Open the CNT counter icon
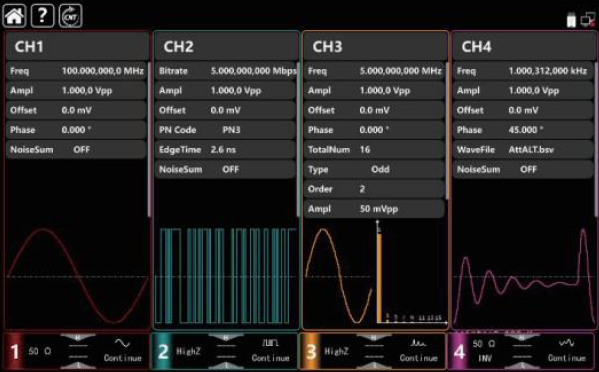This screenshot has width=599, height=372. pos(71,16)
